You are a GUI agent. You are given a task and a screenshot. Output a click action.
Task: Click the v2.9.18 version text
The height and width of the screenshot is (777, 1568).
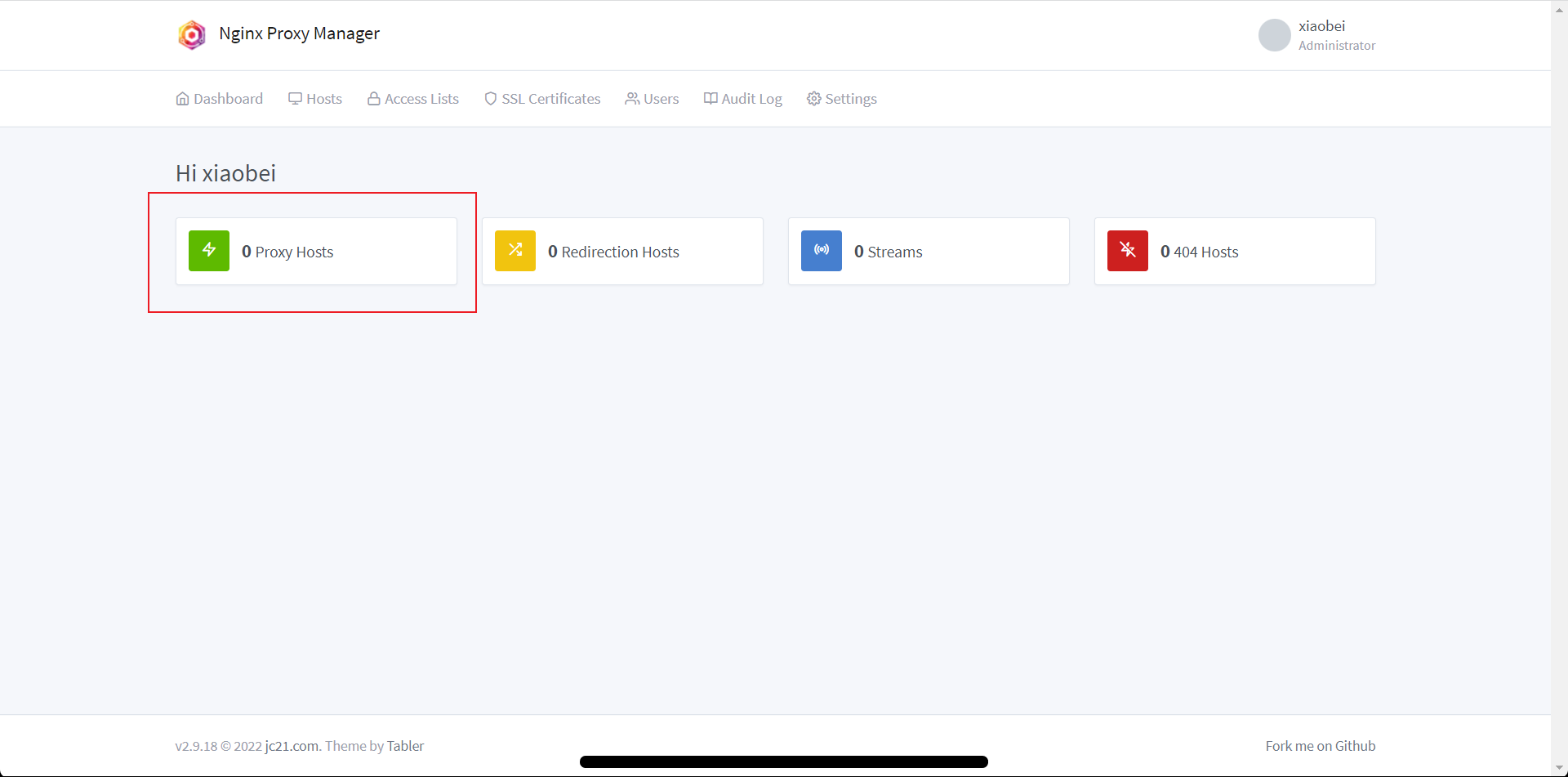[x=197, y=746]
